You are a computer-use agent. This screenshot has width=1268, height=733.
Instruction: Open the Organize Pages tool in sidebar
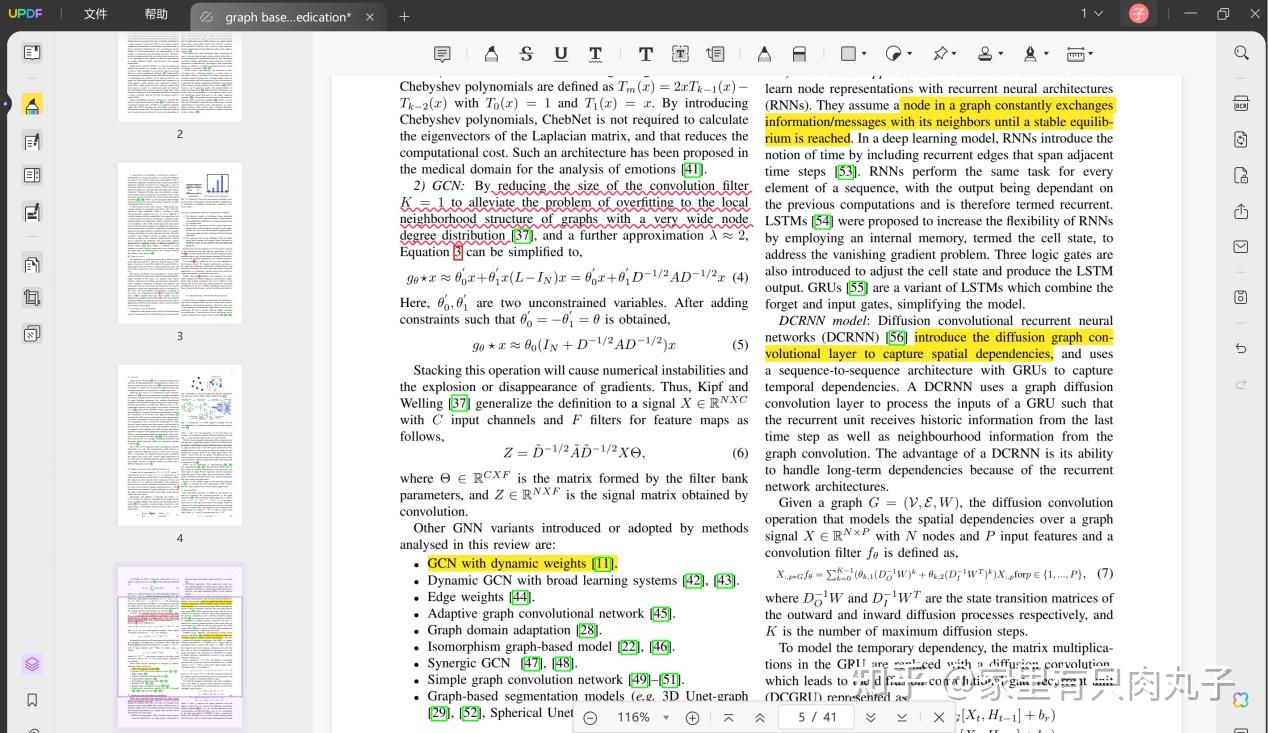32,265
